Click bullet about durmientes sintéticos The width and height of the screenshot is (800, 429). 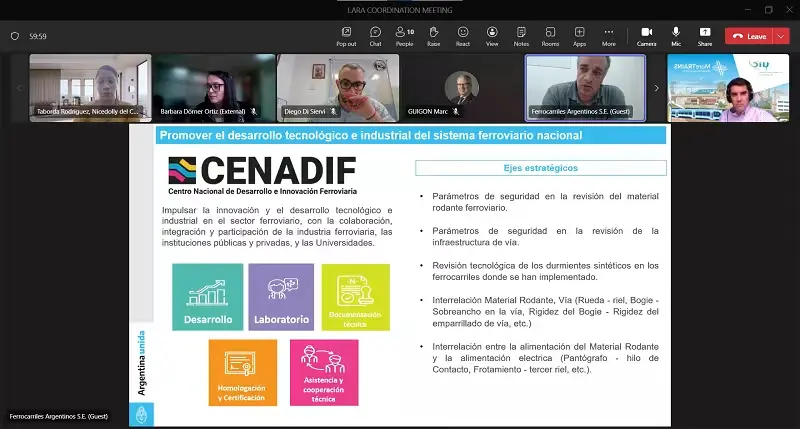(x=545, y=271)
